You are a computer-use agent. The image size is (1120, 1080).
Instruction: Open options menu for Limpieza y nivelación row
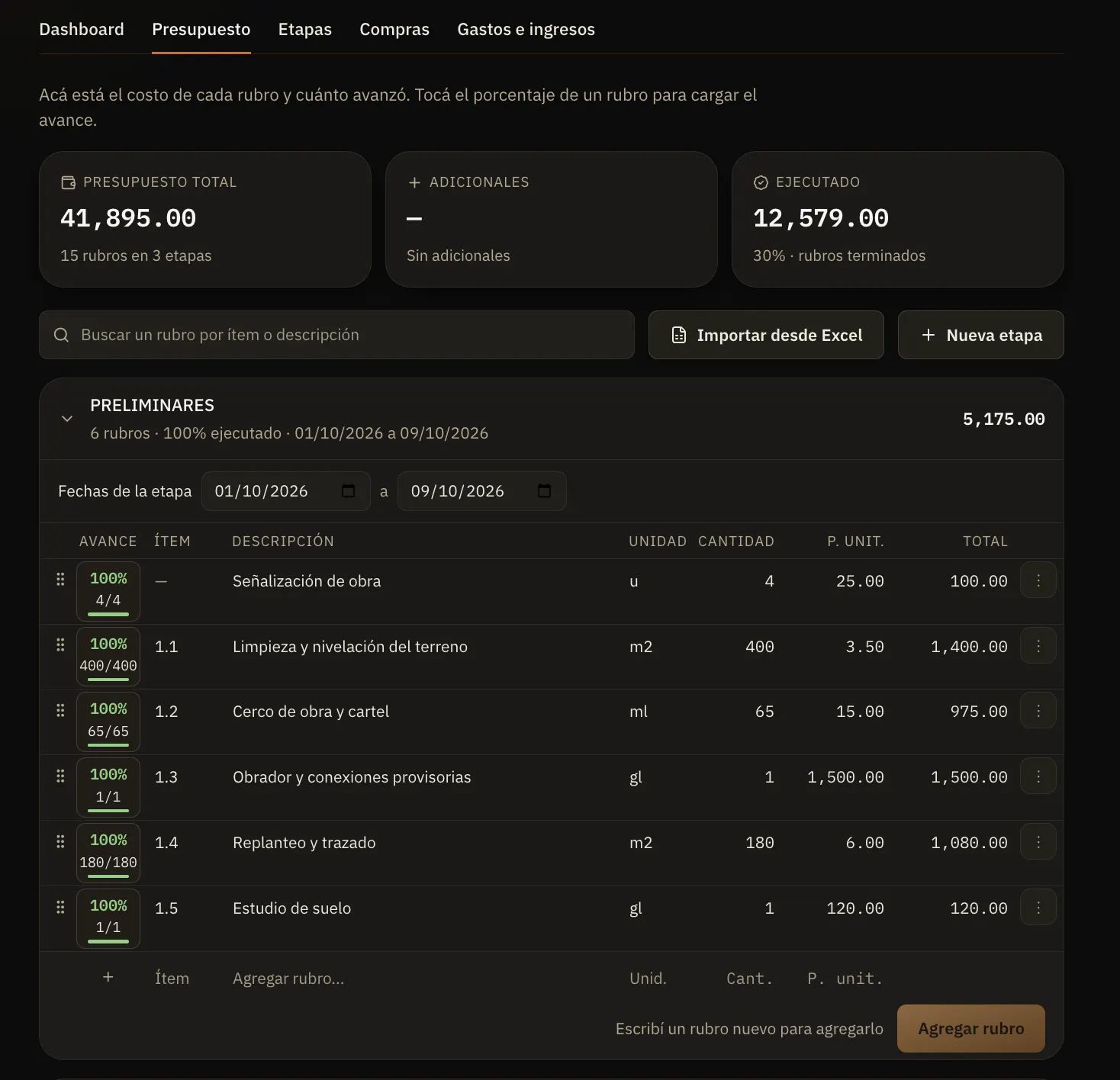(x=1038, y=646)
